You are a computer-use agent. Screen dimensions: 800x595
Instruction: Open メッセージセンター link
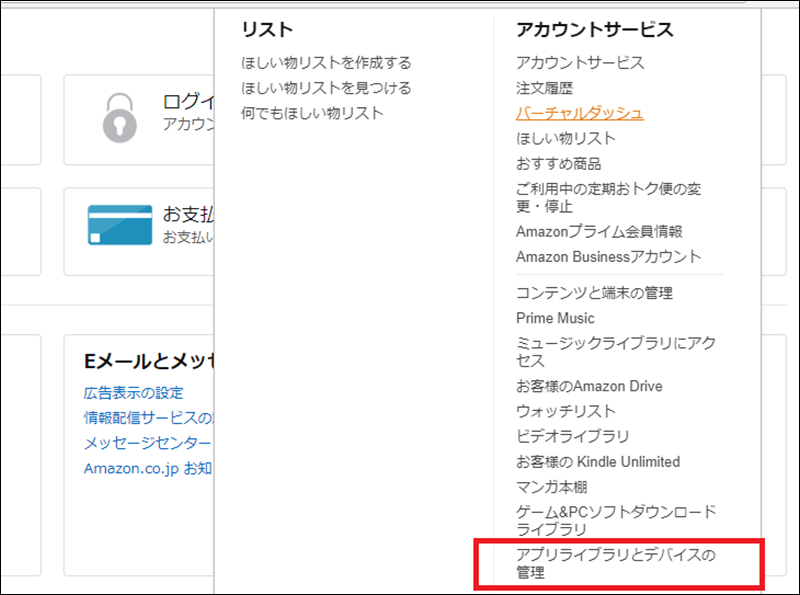(147, 443)
